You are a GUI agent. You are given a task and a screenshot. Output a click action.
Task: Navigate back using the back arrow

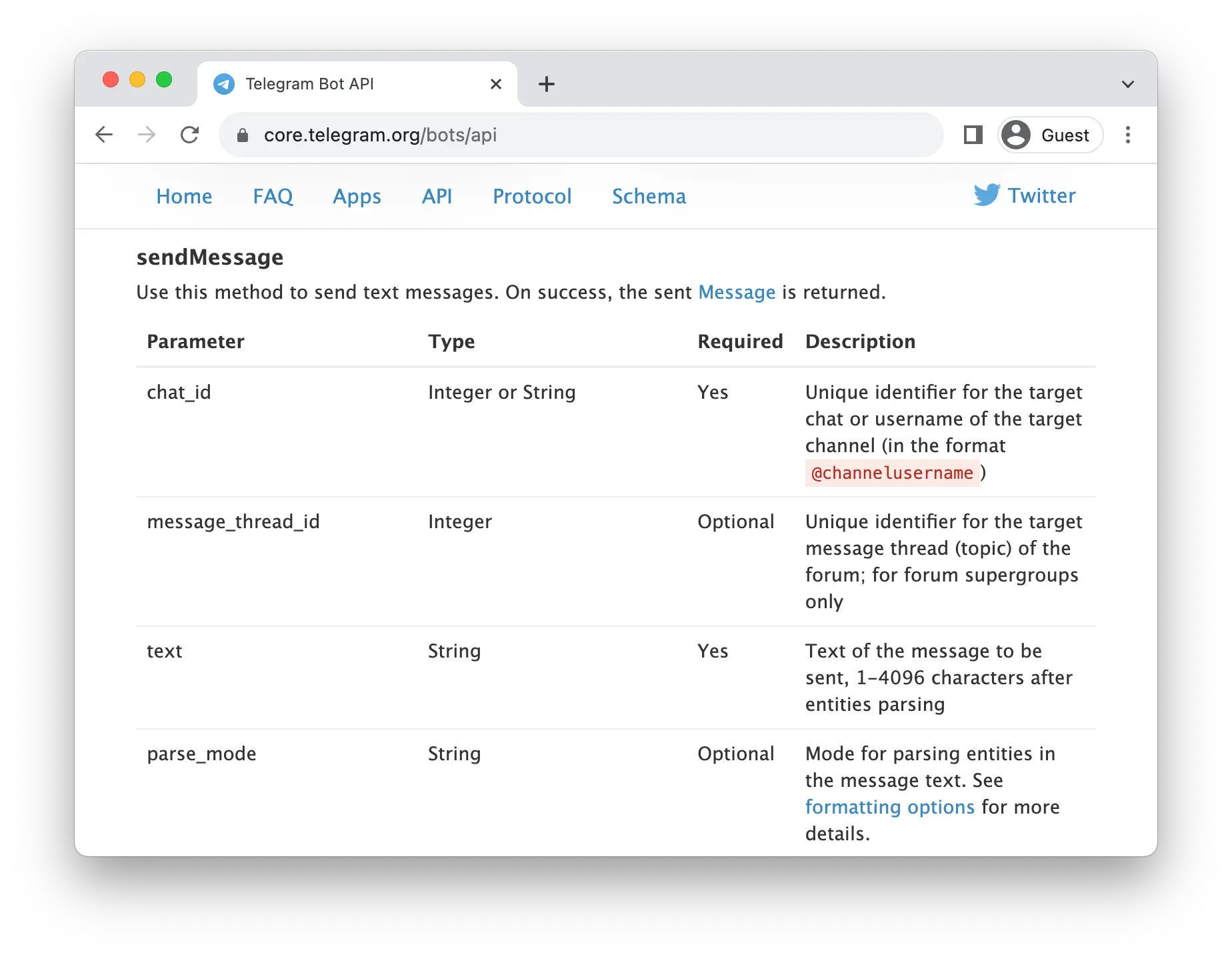105,135
